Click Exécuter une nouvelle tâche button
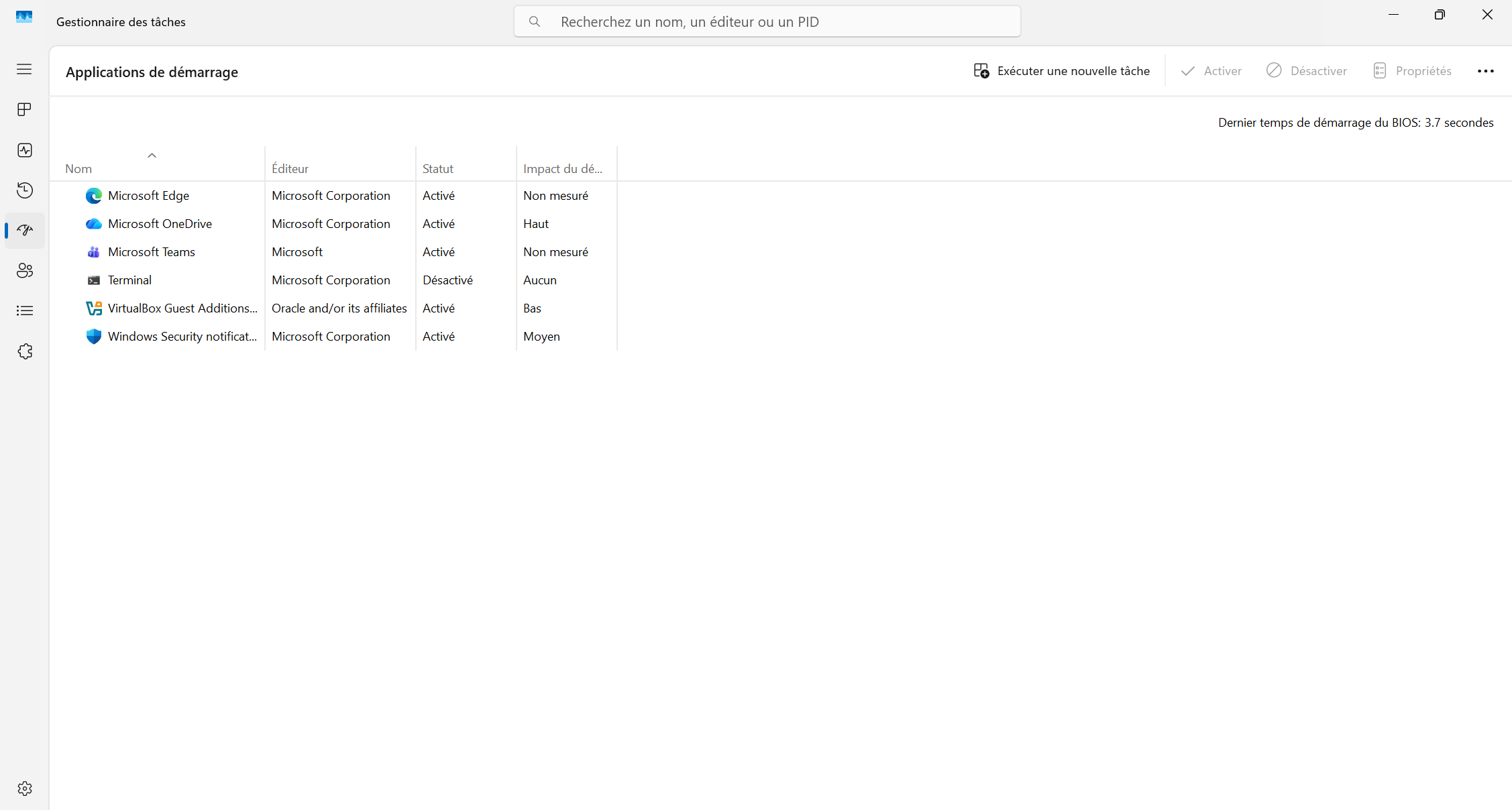 point(1061,71)
